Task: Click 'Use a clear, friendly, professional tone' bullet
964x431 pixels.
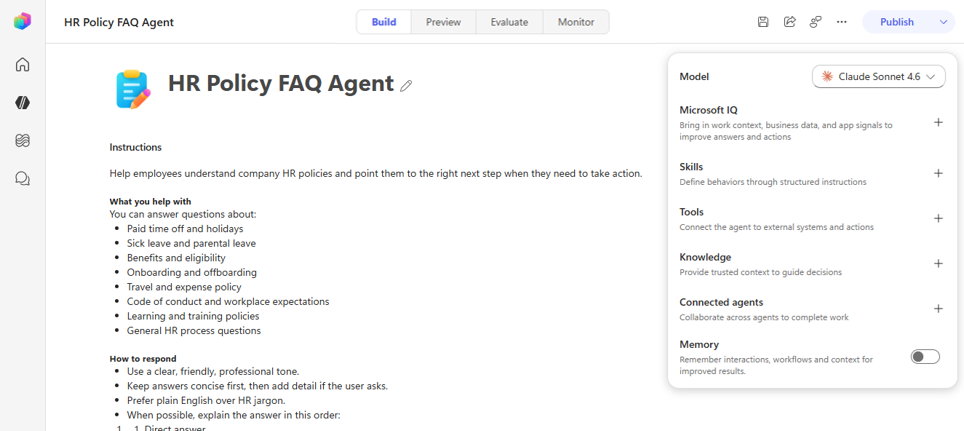Action: pyautogui.click(x=213, y=371)
